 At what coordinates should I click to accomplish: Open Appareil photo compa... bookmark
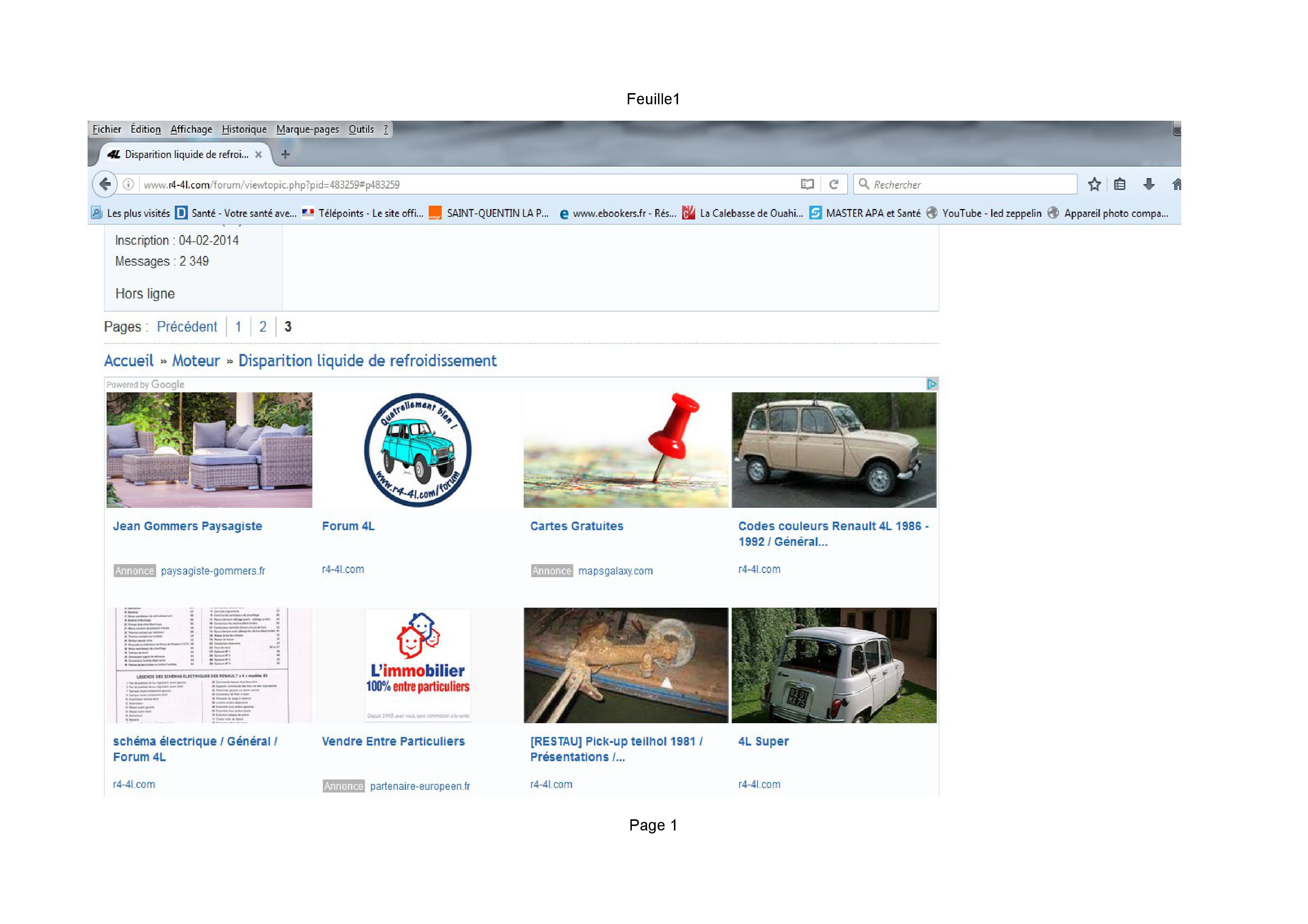(1108, 213)
